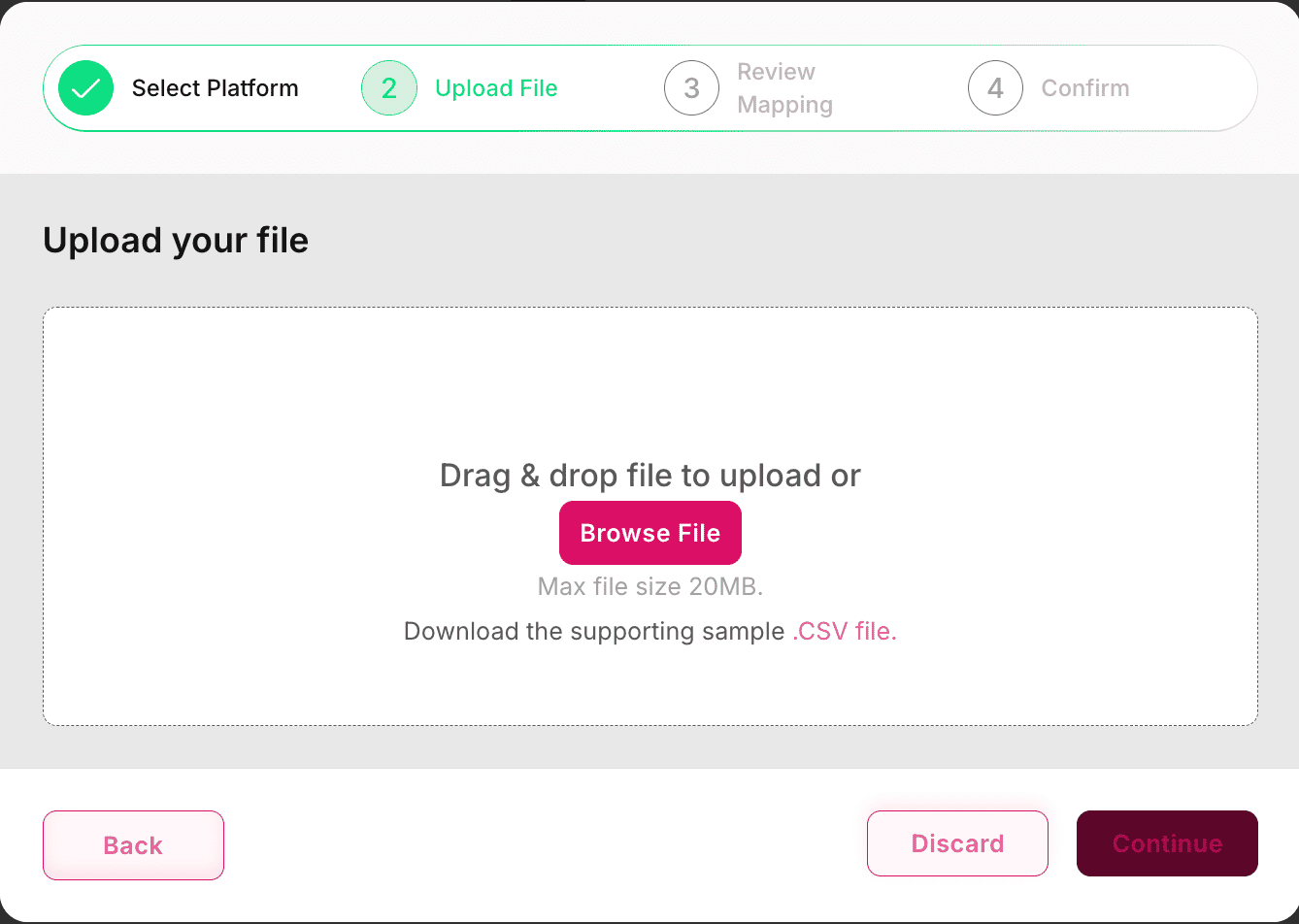Open the Review Mapping step label
The width and height of the screenshot is (1299, 924).
point(784,88)
